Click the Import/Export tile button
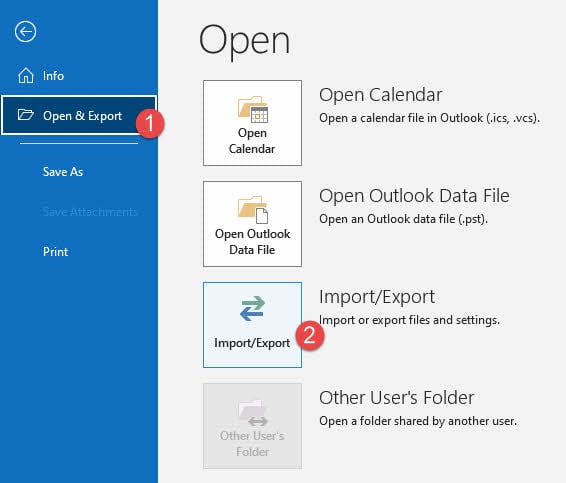The width and height of the screenshot is (566, 483). pos(252,325)
